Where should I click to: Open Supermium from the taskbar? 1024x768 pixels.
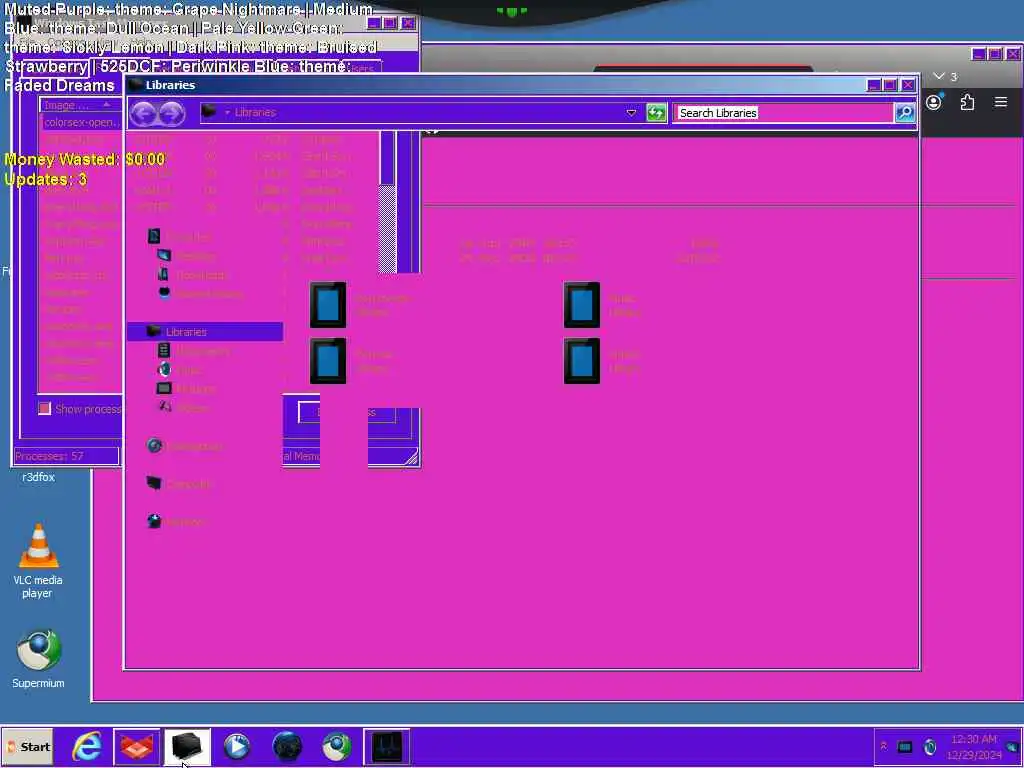[x=336, y=746]
